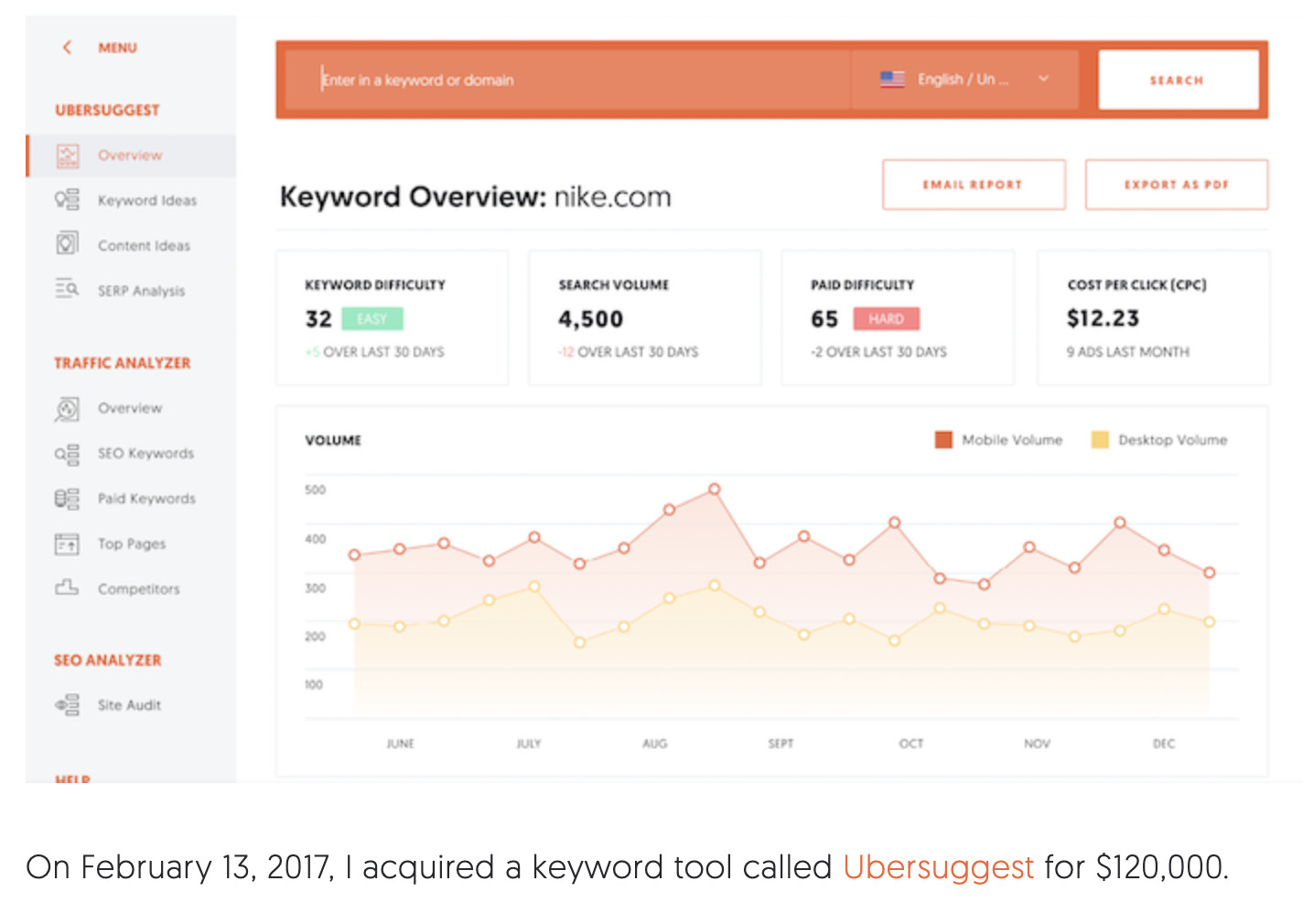This screenshot has width=1303, height=924.
Task: Click the UBERSUGGEST section heading
Action: coord(107,110)
